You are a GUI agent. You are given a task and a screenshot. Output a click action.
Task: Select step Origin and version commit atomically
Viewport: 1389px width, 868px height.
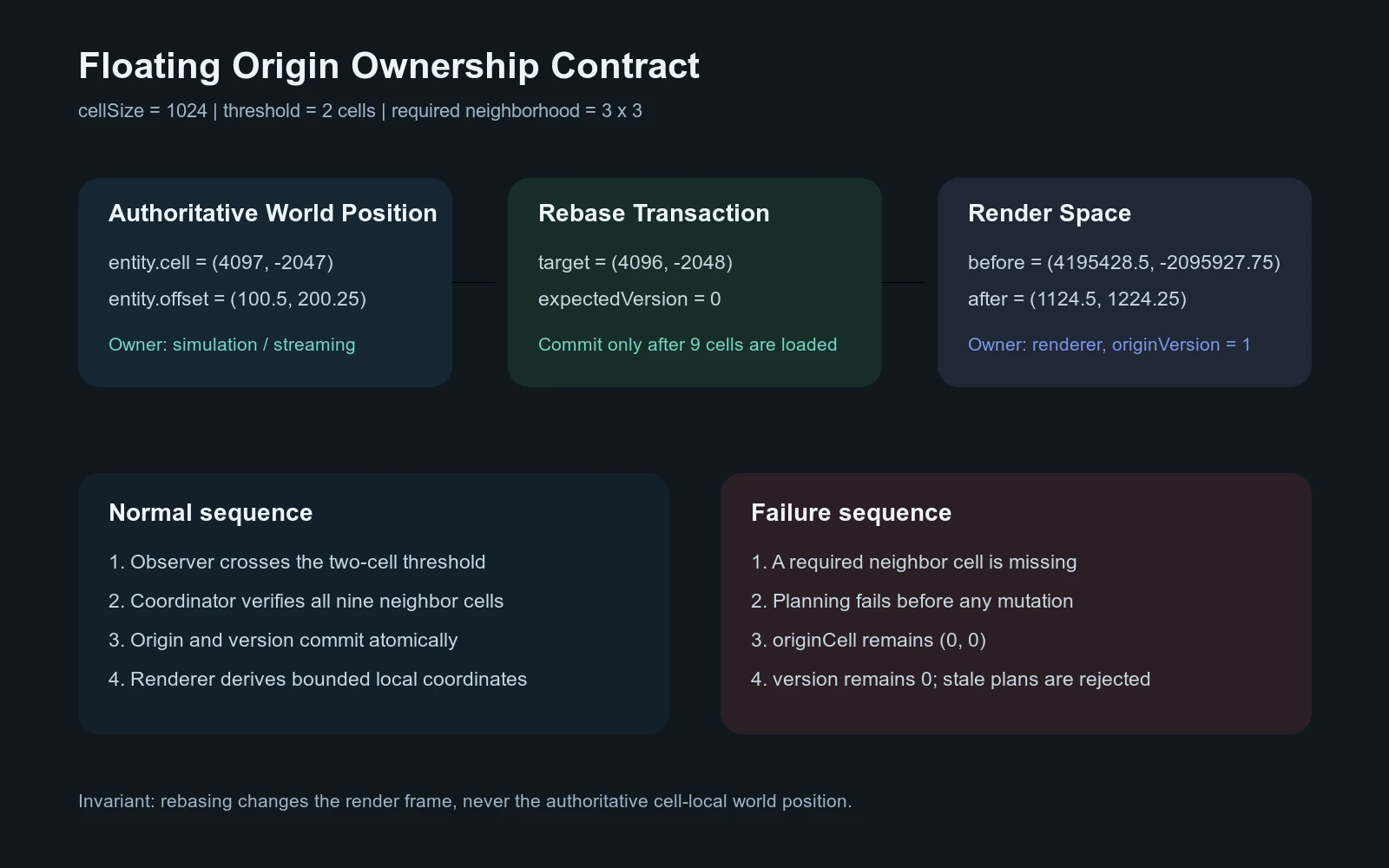283,640
